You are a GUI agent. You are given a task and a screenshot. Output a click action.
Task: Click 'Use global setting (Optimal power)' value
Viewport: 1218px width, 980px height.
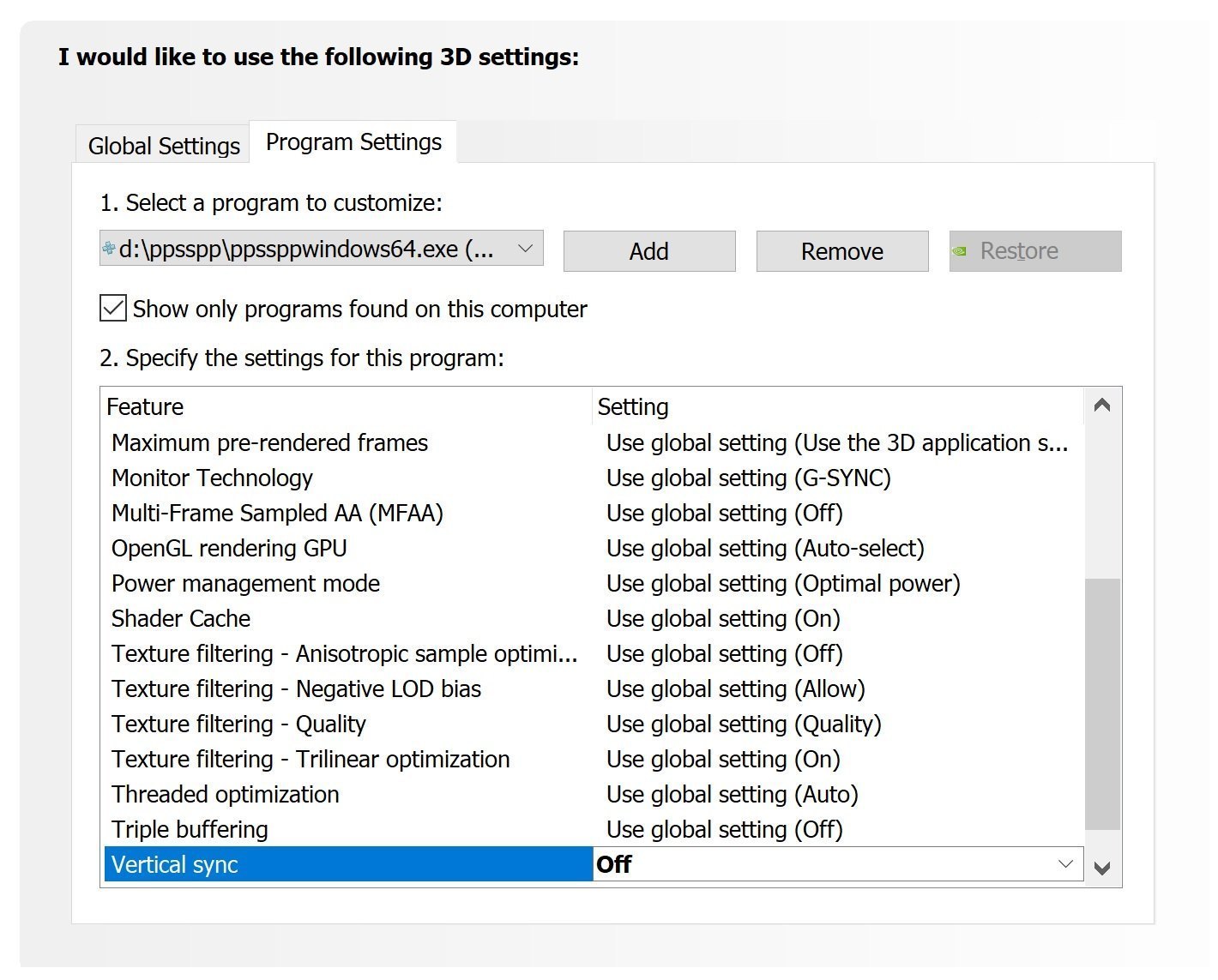pos(783,583)
